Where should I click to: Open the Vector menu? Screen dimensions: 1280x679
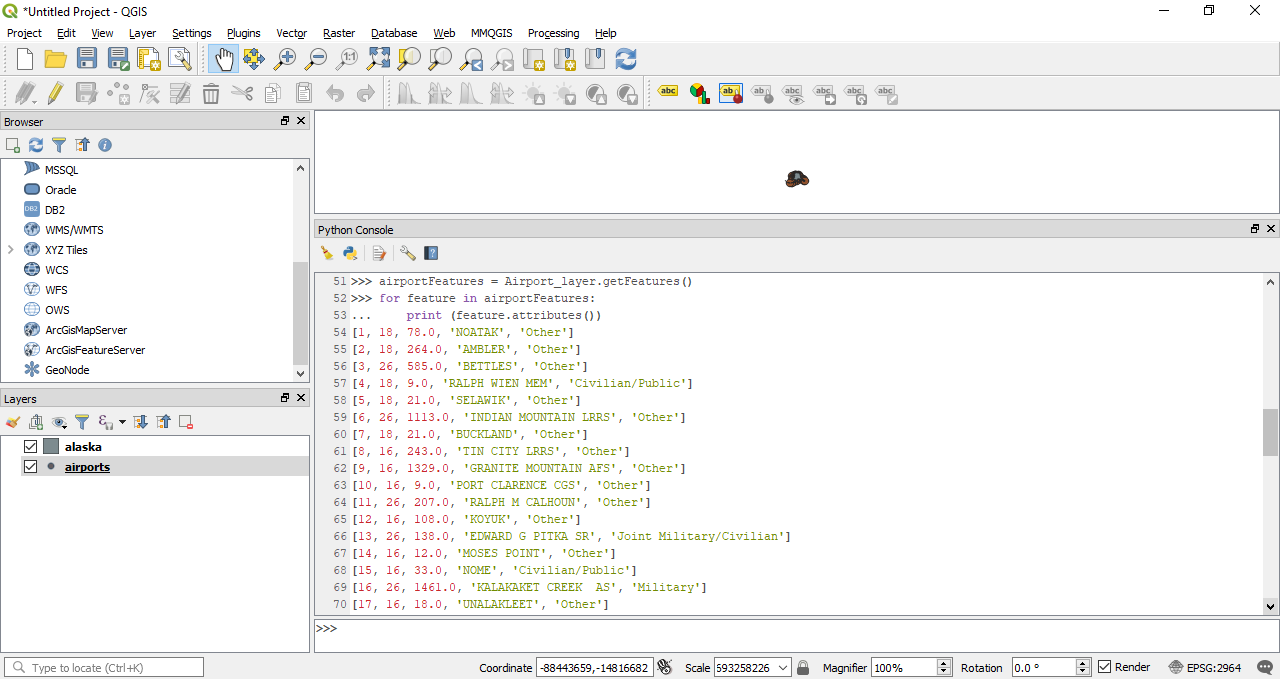pos(292,33)
